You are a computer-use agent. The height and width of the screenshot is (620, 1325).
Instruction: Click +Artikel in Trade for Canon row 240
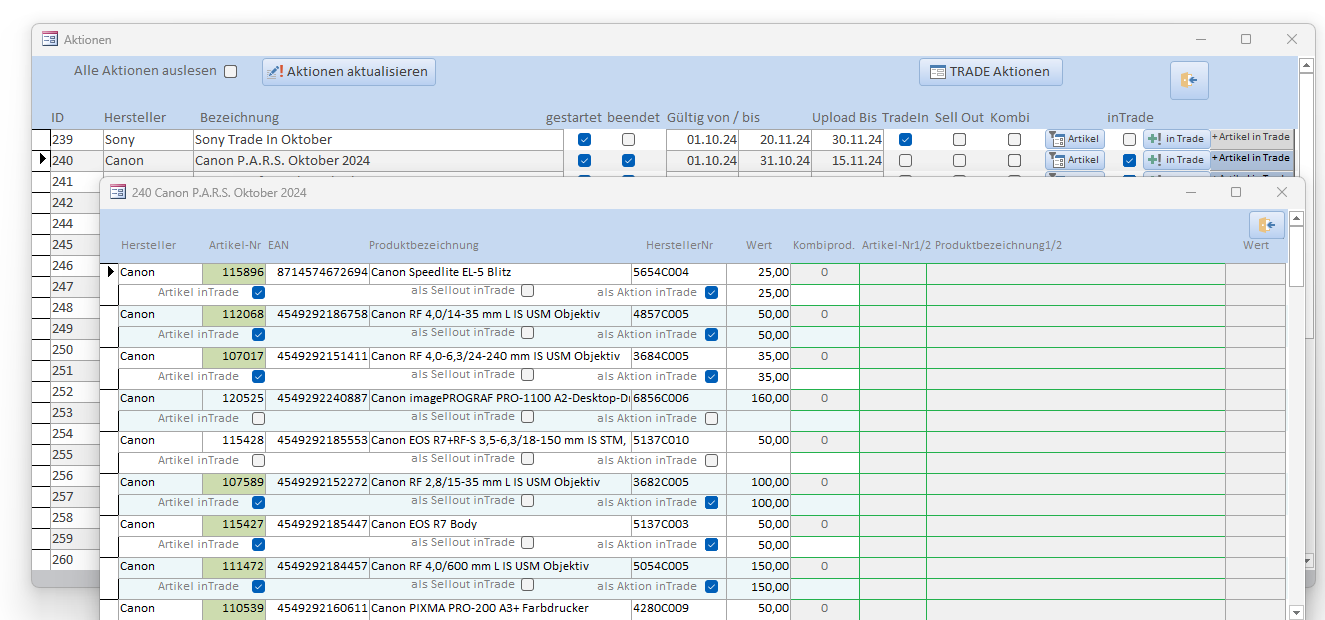pos(1252,159)
